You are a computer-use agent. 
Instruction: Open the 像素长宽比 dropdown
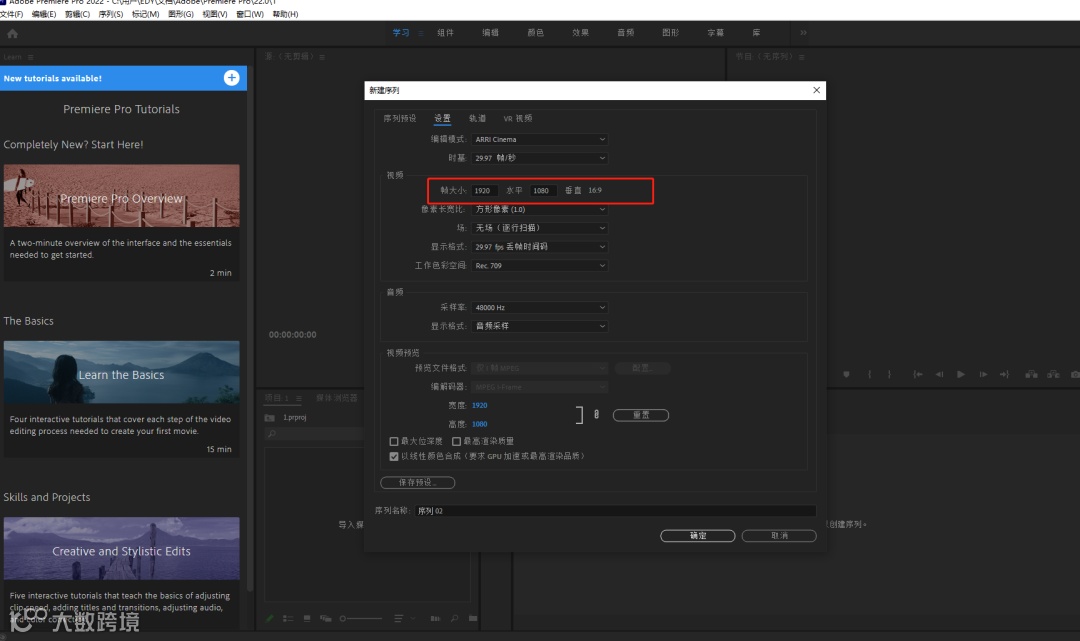(539, 209)
